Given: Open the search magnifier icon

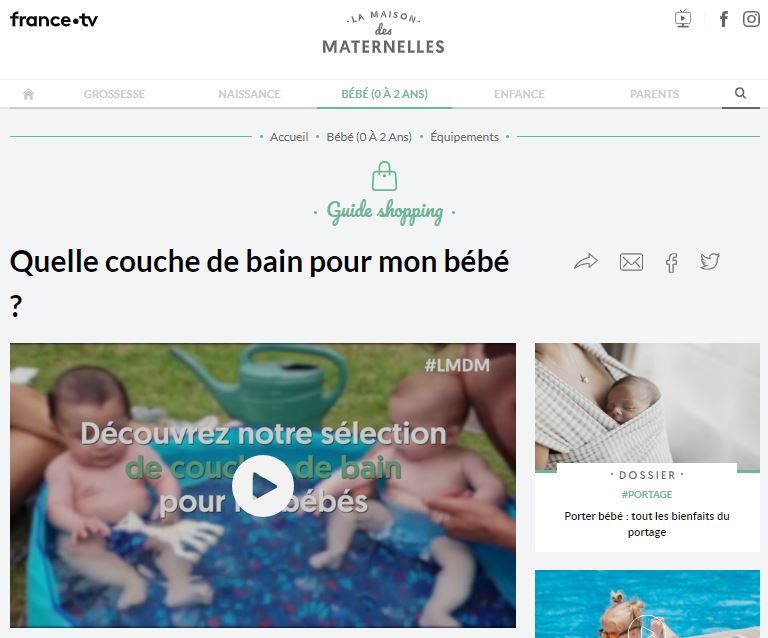Looking at the screenshot, I should [x=741, y=93].
